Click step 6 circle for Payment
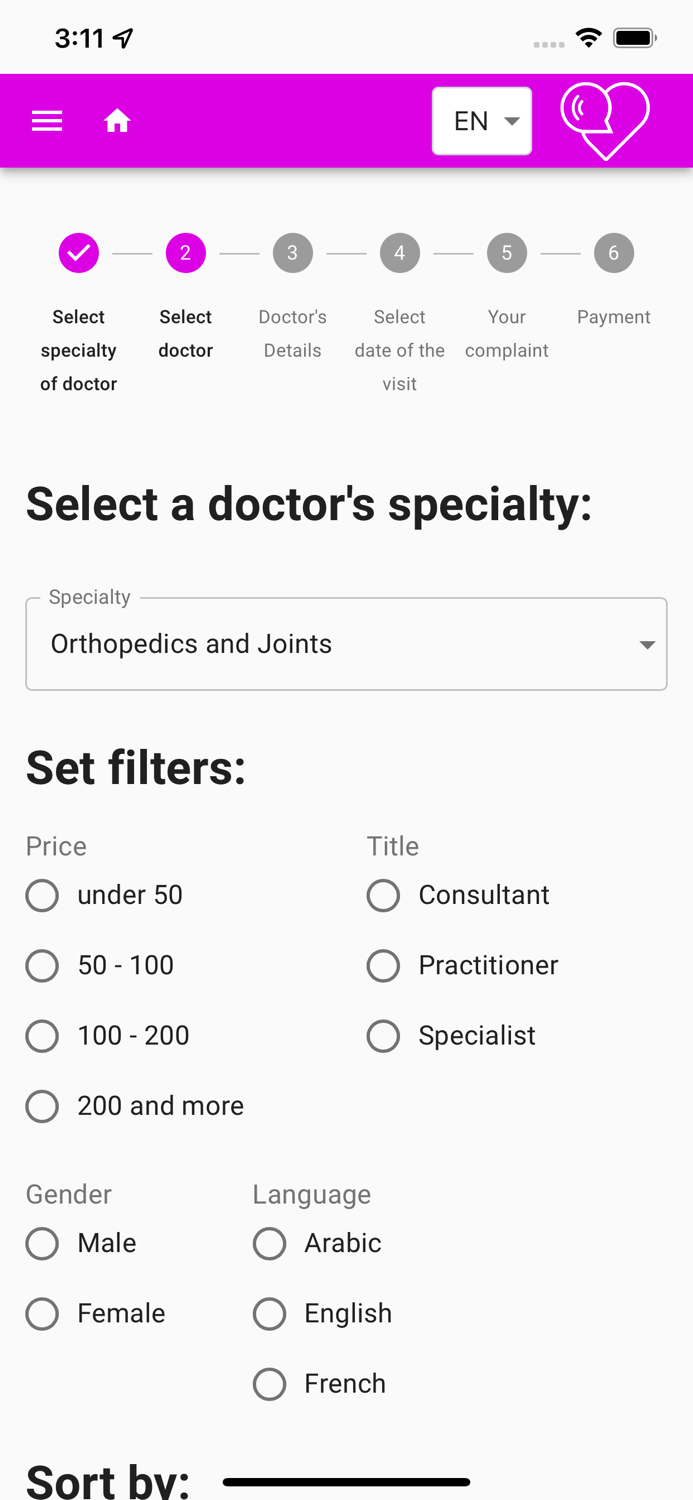 pyautogui.click(x=614, y=253)
